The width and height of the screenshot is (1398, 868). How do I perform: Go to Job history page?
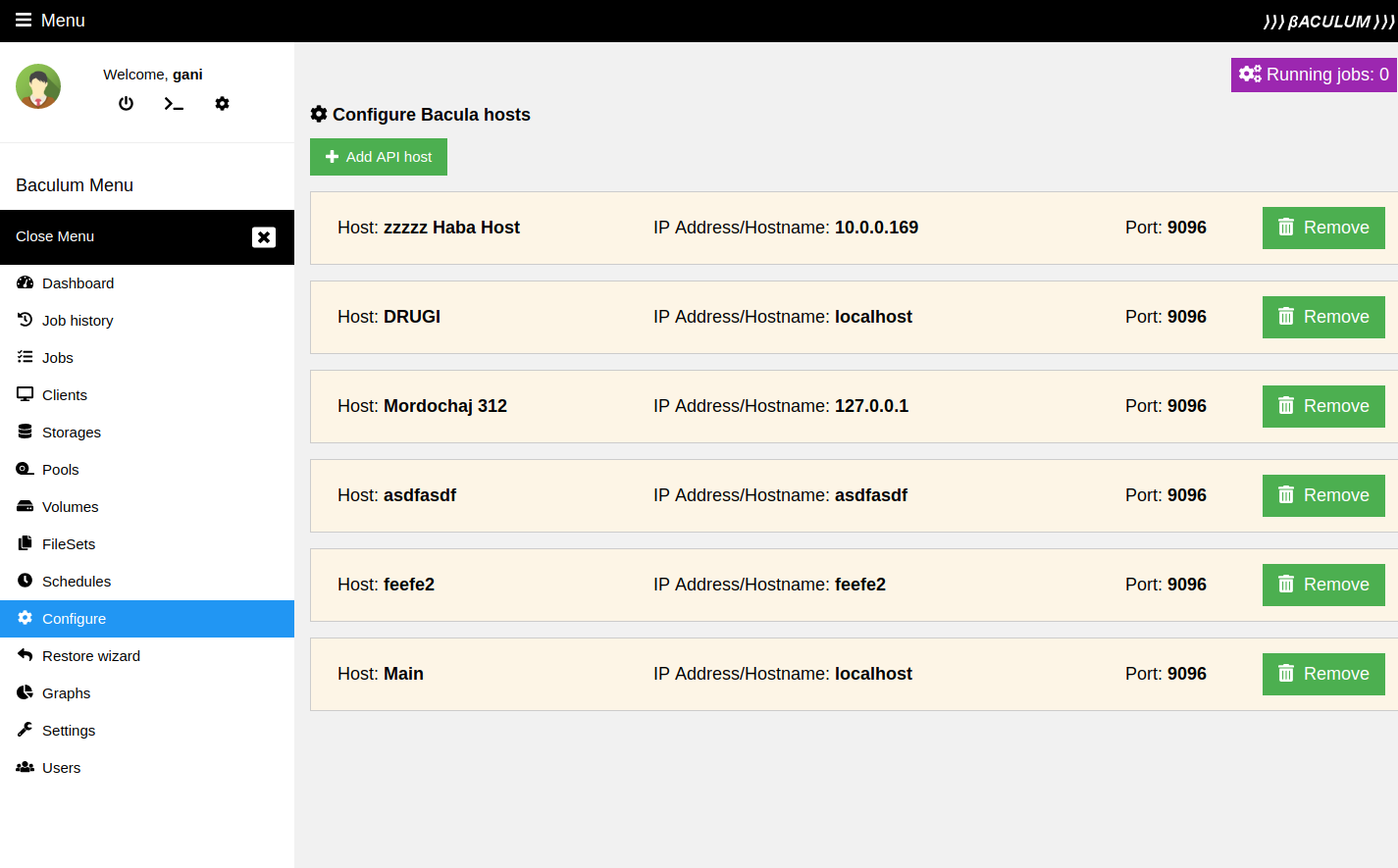(147, 321)
